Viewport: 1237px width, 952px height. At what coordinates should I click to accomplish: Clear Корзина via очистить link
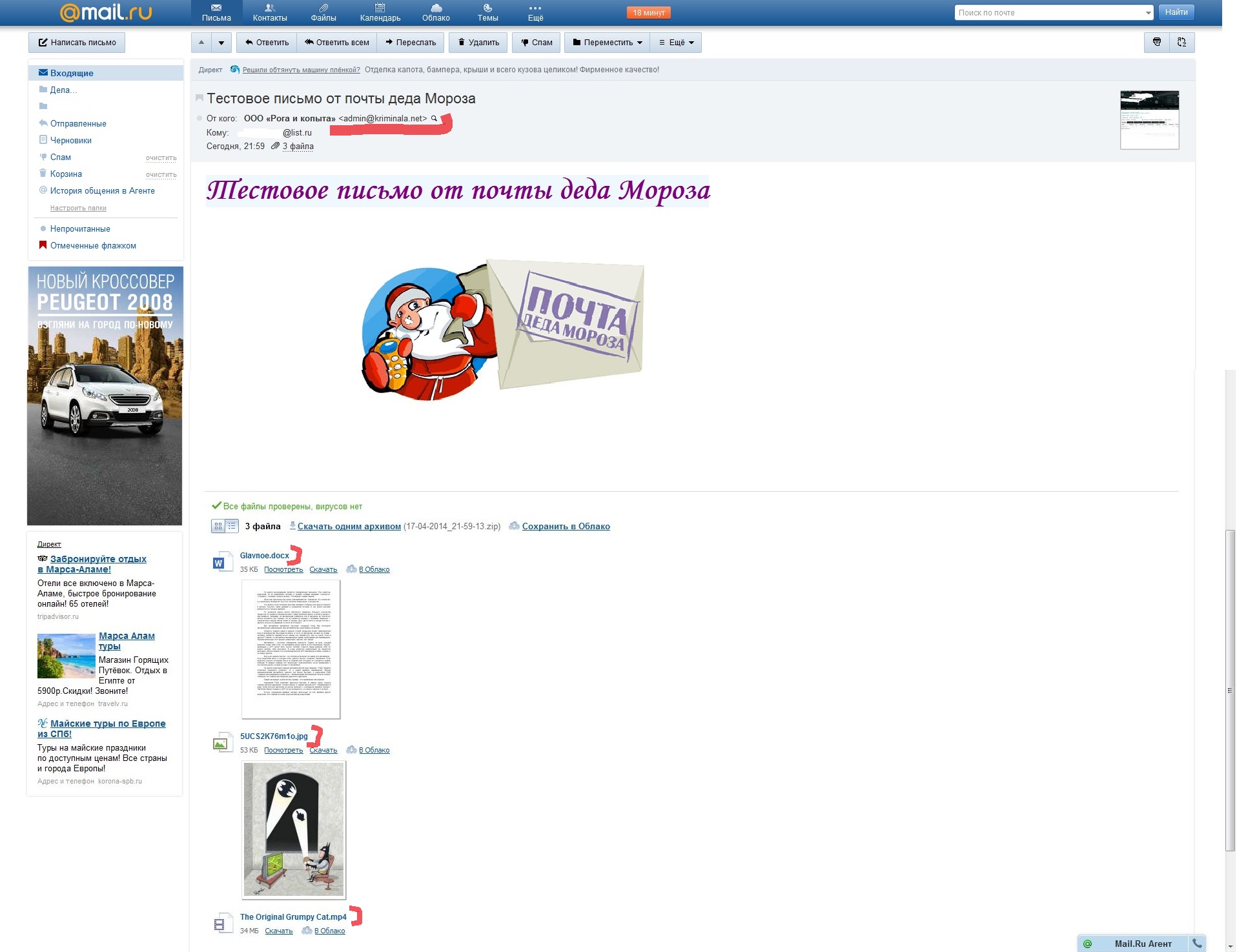click(x=161, y=175)
